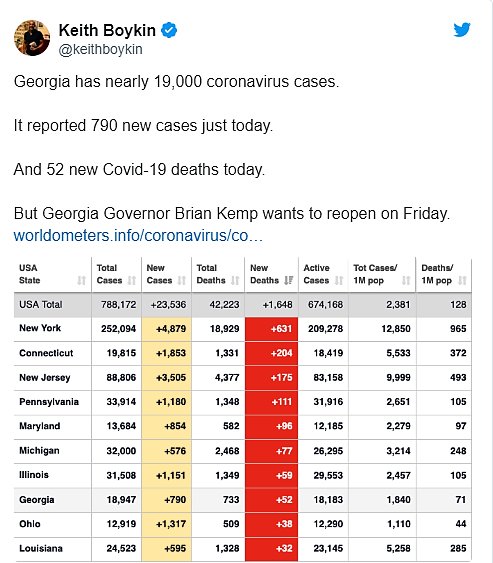
Task: Open the @keithboykin handle link
Action: click(101, 49)
